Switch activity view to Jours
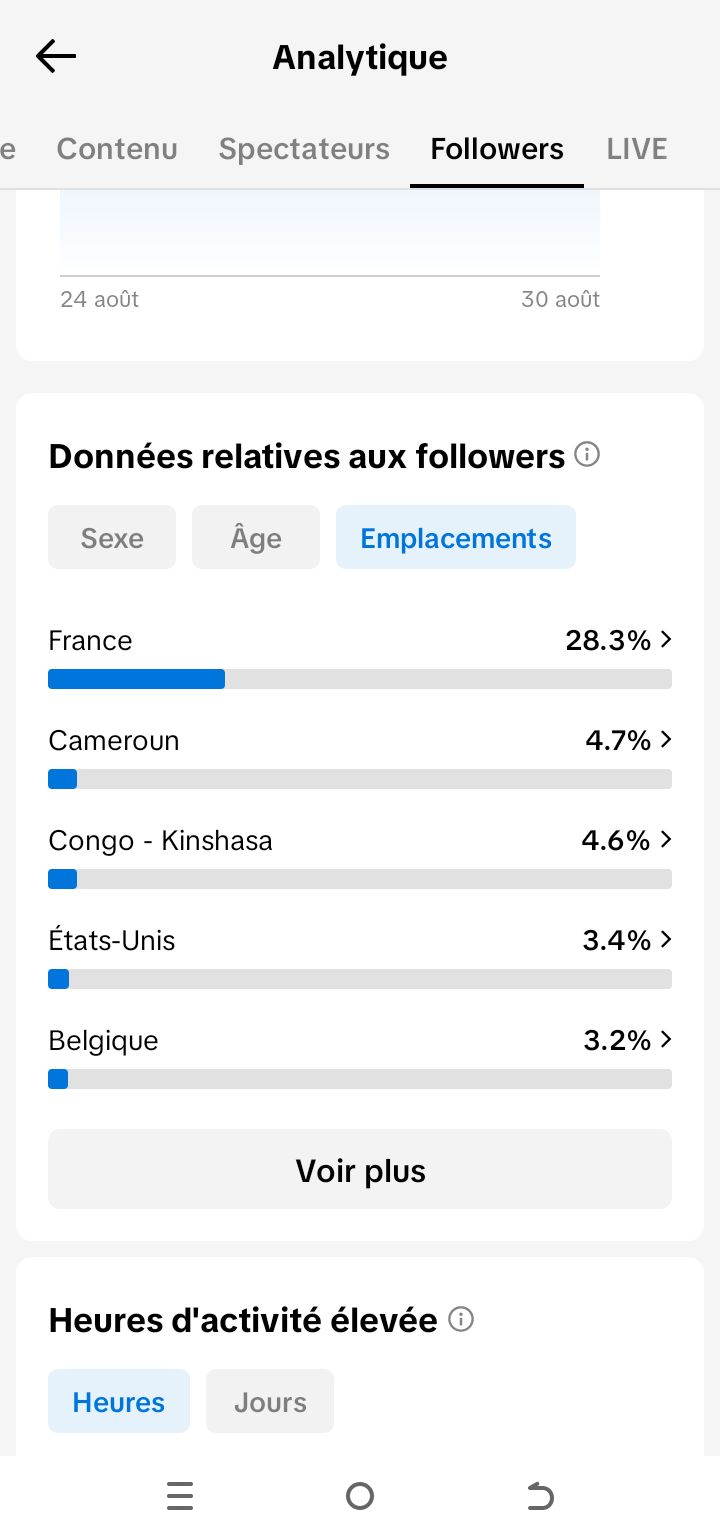The height and width of the screenshot is (1535, 720). 270,1402
